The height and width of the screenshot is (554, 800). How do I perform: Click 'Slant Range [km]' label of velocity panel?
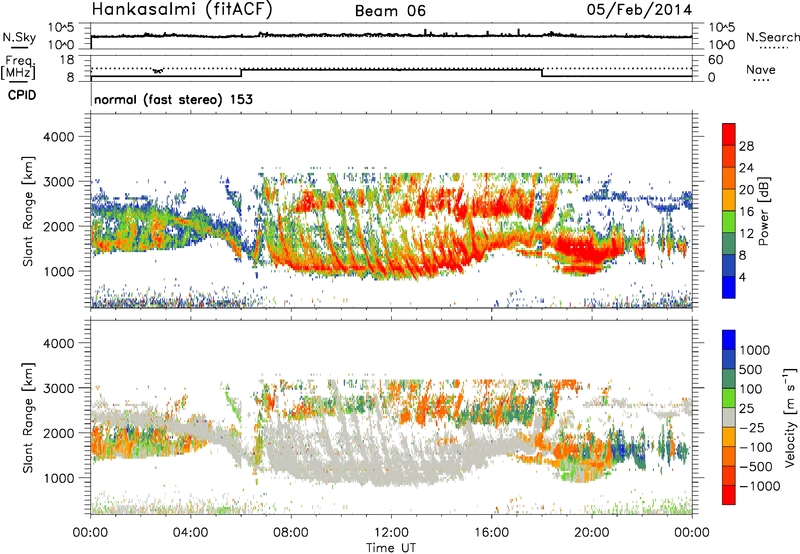click(x=28, y=417)
